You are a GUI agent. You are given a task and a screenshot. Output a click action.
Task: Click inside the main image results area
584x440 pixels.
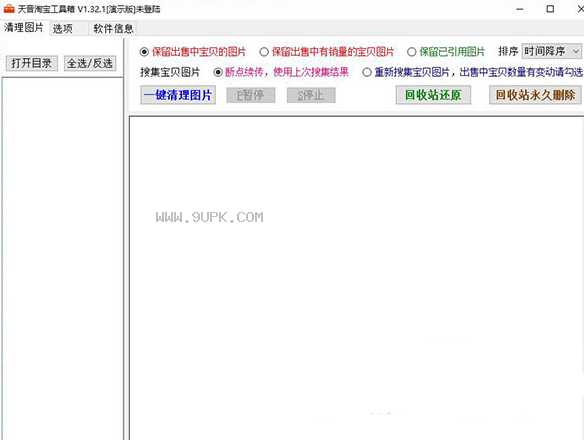pyautogui.click(x=356, y=278)
